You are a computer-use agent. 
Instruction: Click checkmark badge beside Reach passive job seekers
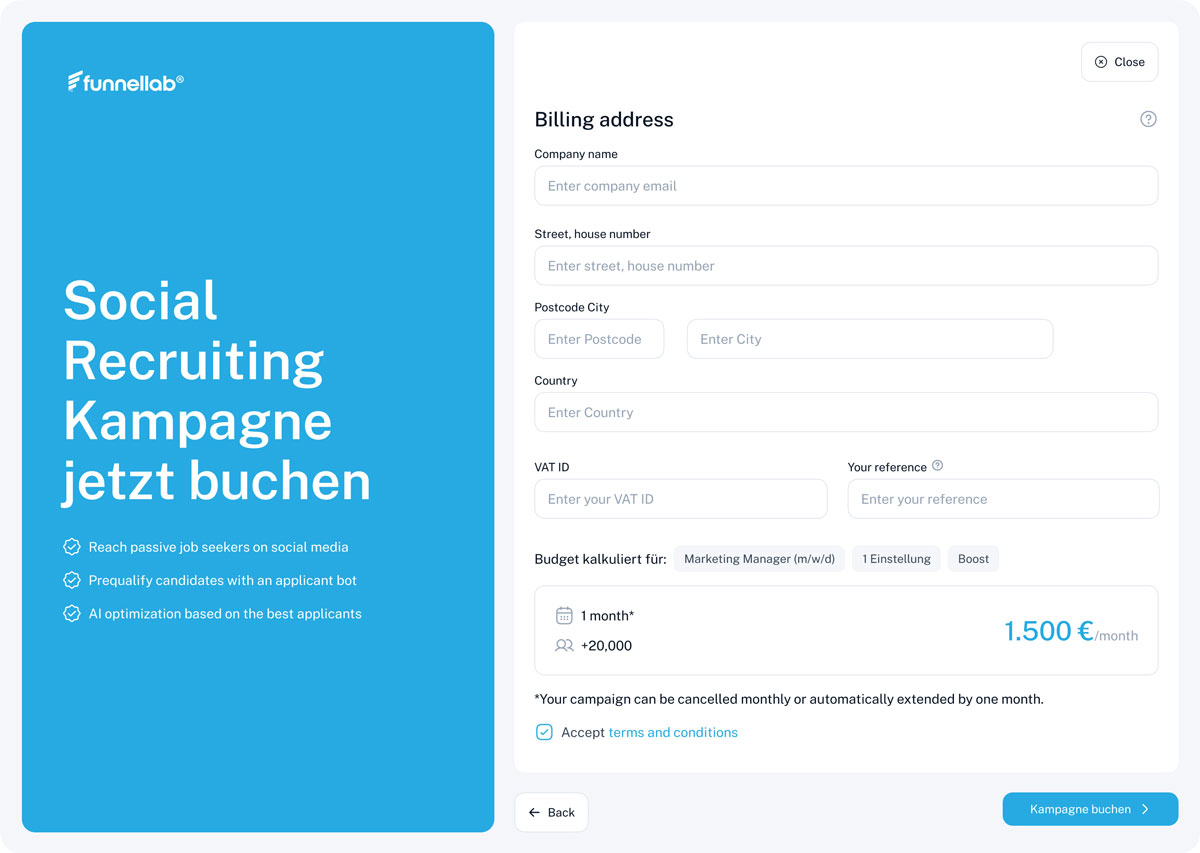[x=72, y=547]
